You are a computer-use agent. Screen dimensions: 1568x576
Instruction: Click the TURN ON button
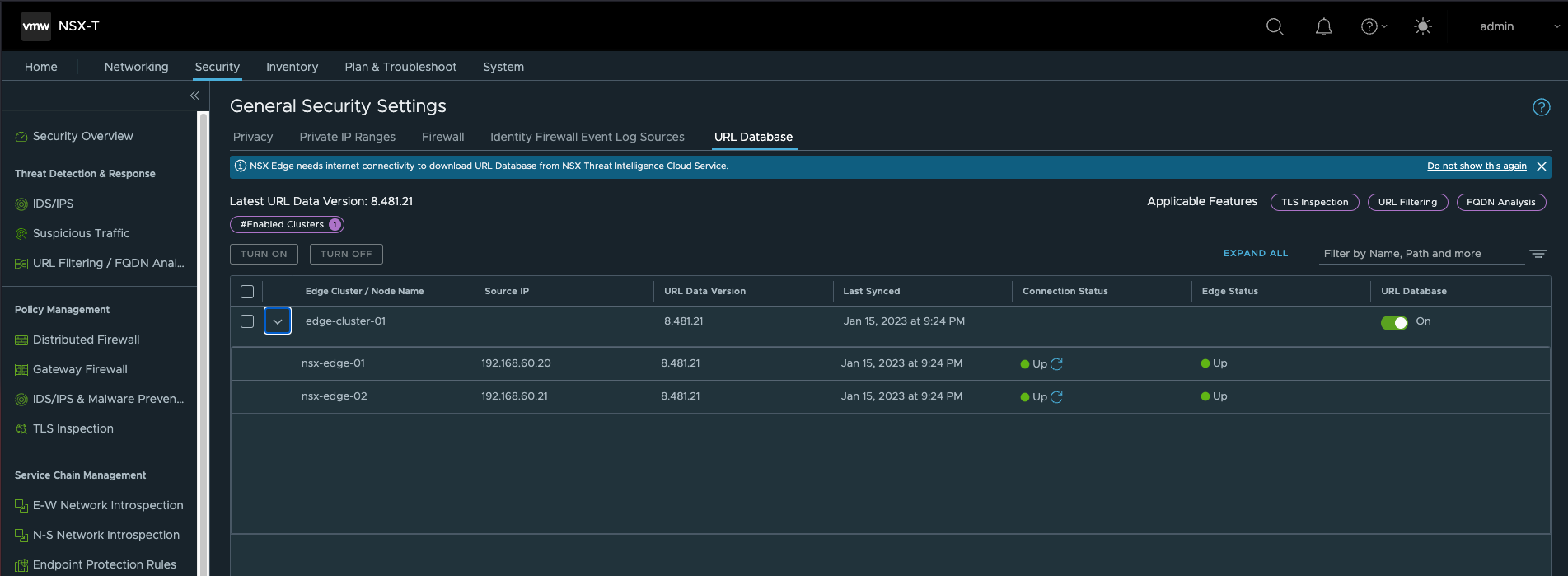[x=264, y=254]
